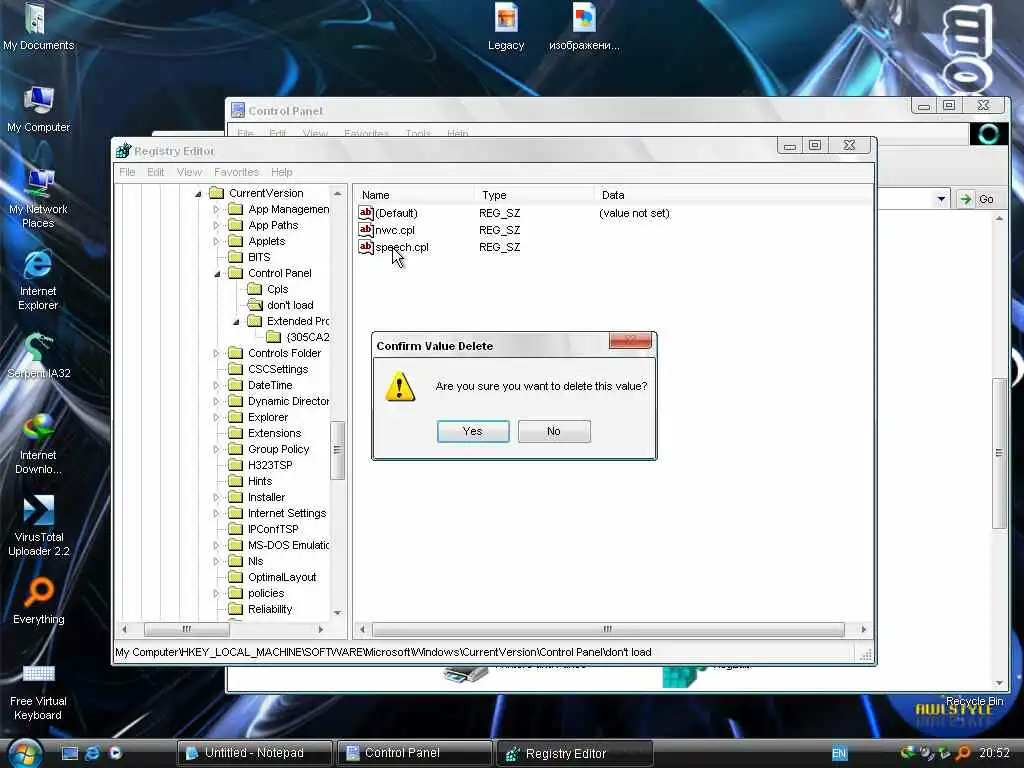Select the BITS key folder icon

(x=235, y=257)
